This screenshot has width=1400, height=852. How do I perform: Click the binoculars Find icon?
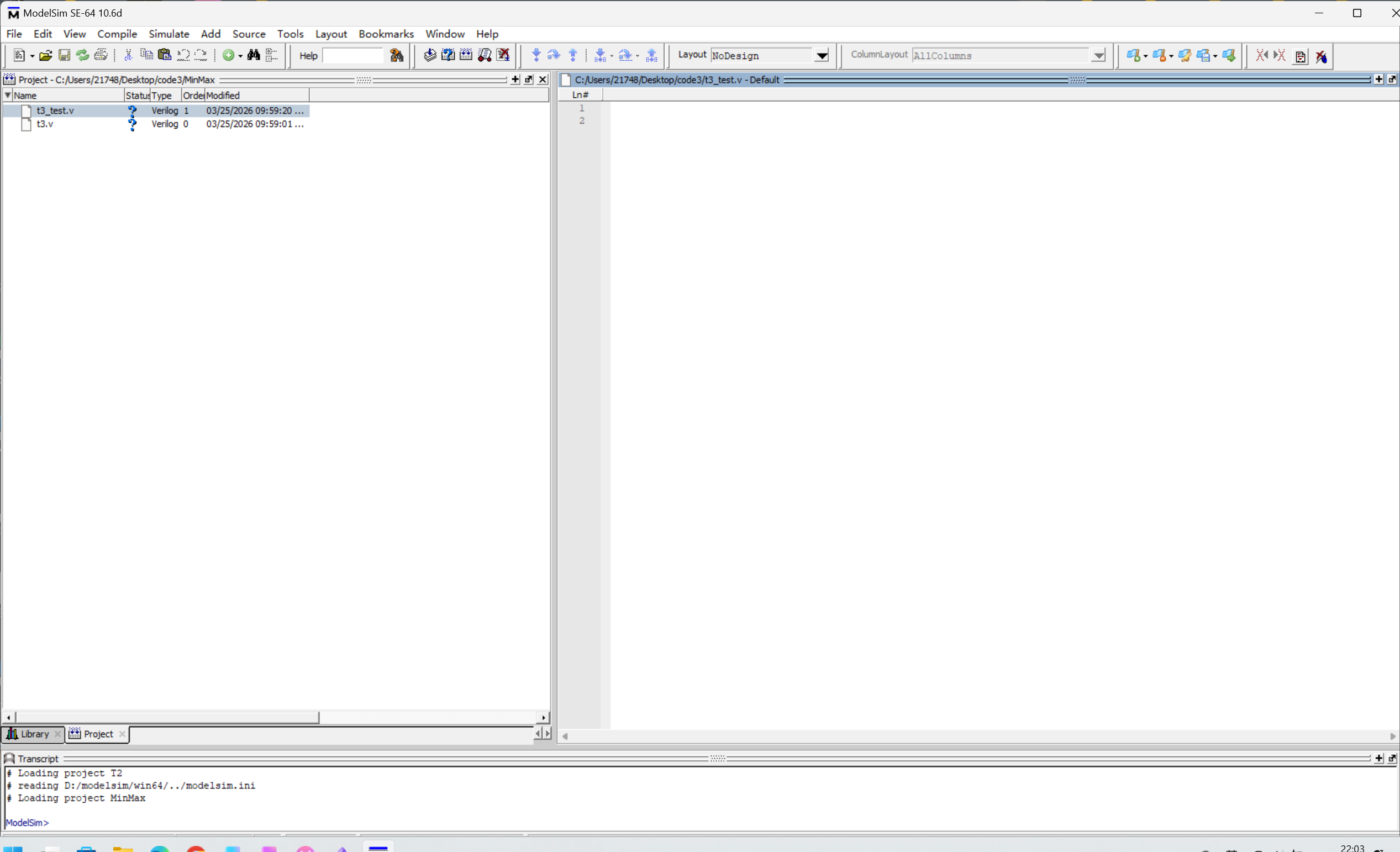click(254, 55)
